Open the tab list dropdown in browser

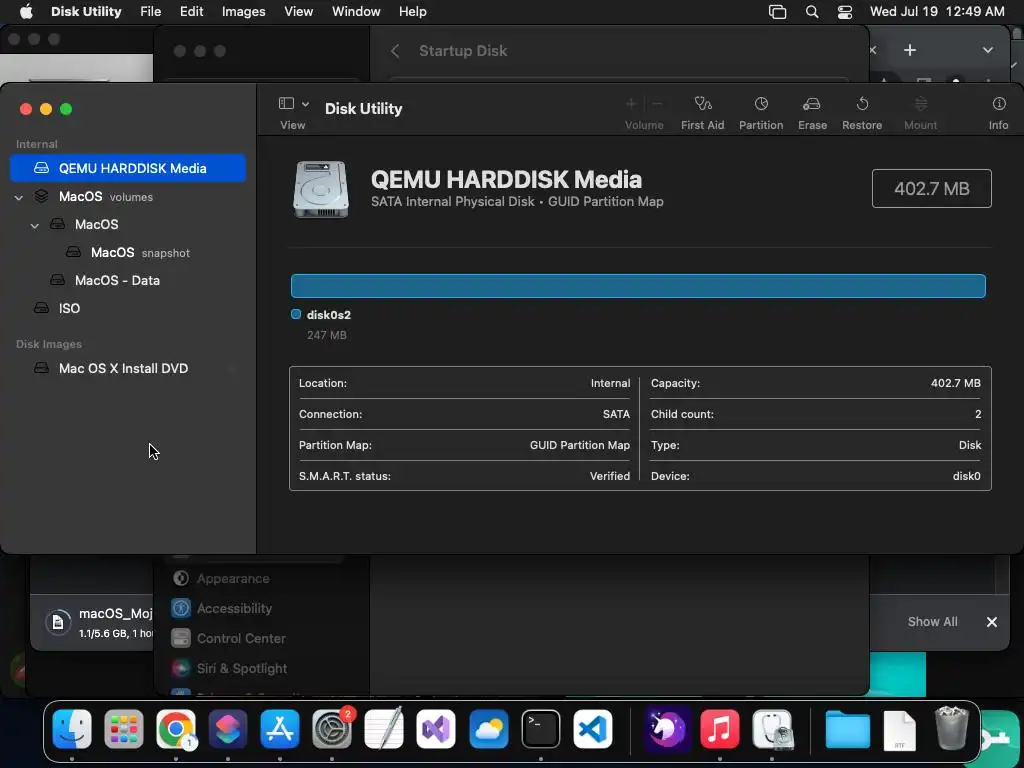click(987, 50)
